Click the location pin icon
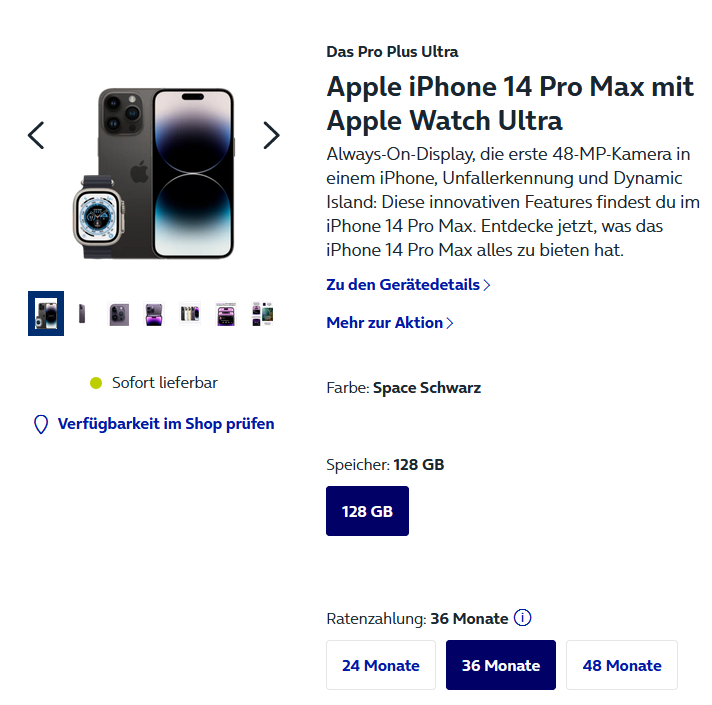 41,424
